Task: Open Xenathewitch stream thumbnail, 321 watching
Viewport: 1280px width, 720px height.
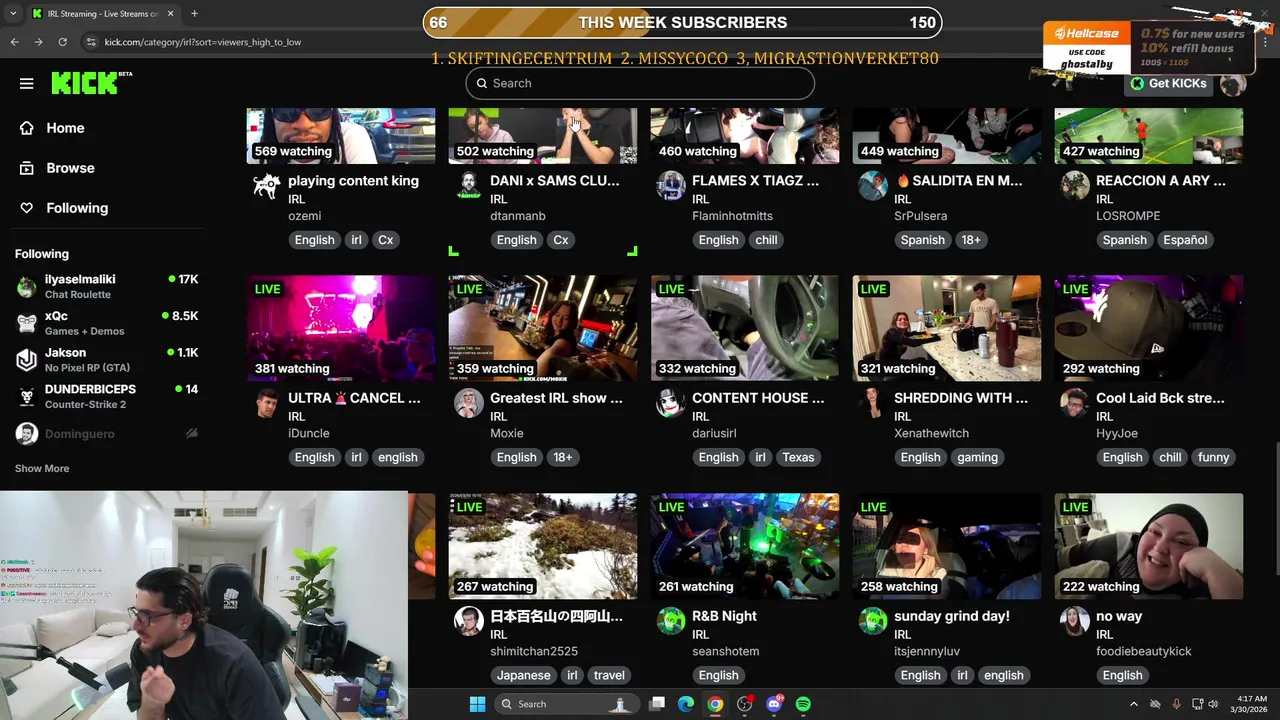Action: [x=947, y=328]
